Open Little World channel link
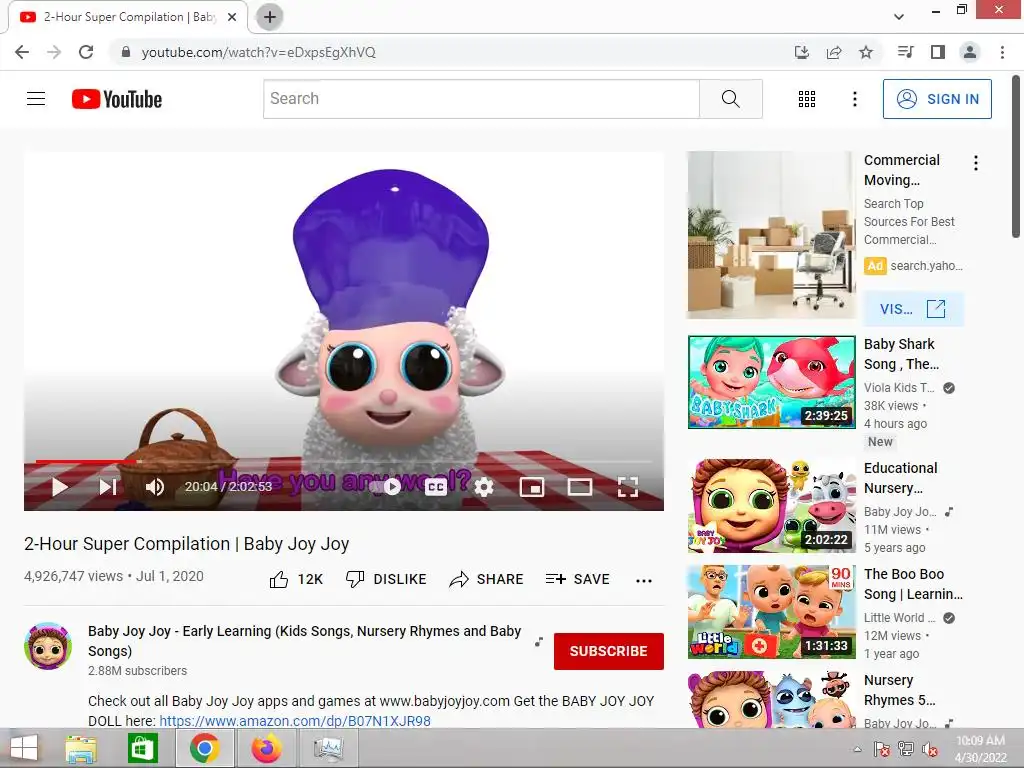Image resolution: width=1024 pixels, height=768 pixels. tap(899, 618)
